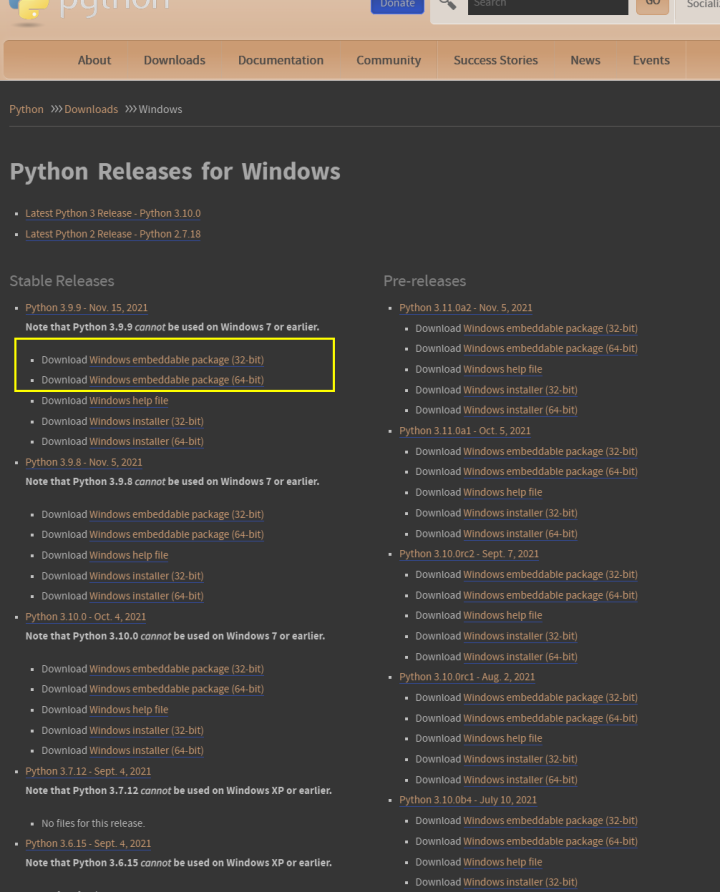Download Python 3.9.8 Windows installer (64-bit)
Screen dimensions: 720x892
pyautogui.click(x=146, y=596)
